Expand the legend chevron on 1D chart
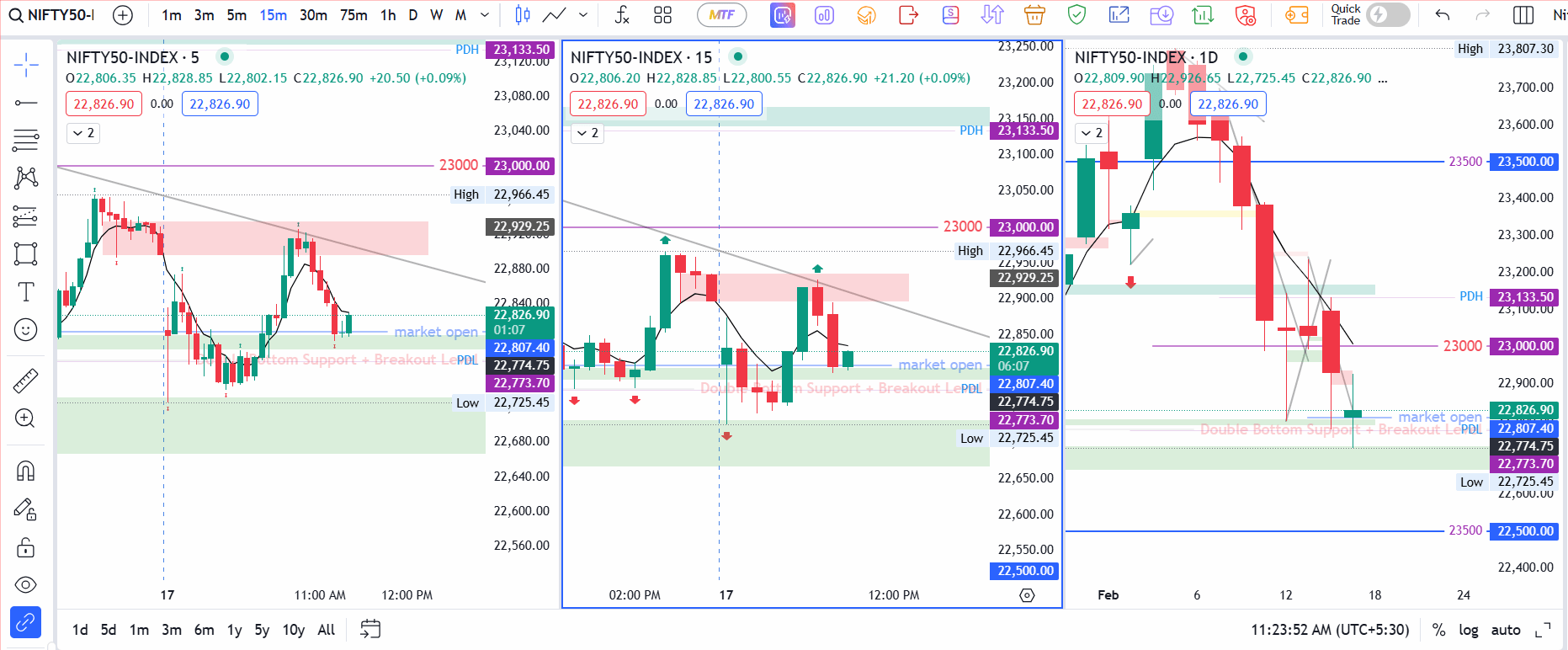1568x650 pixels. [1092, 133]
